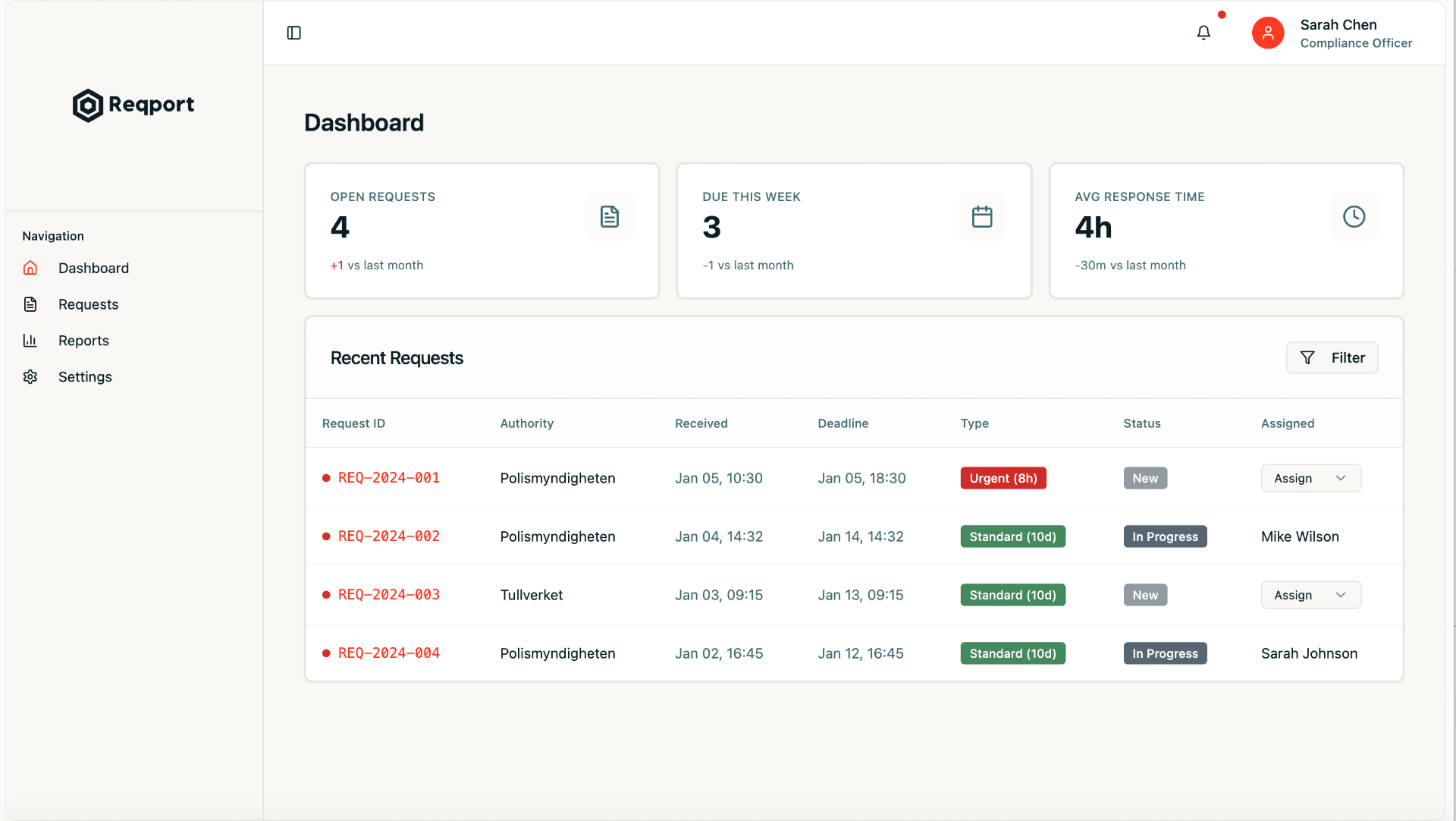The height and width of the screenshot is (821, 1456).
Task: Click the Settings gear icon
Action: pyautogui.click(x=30, y=377)
